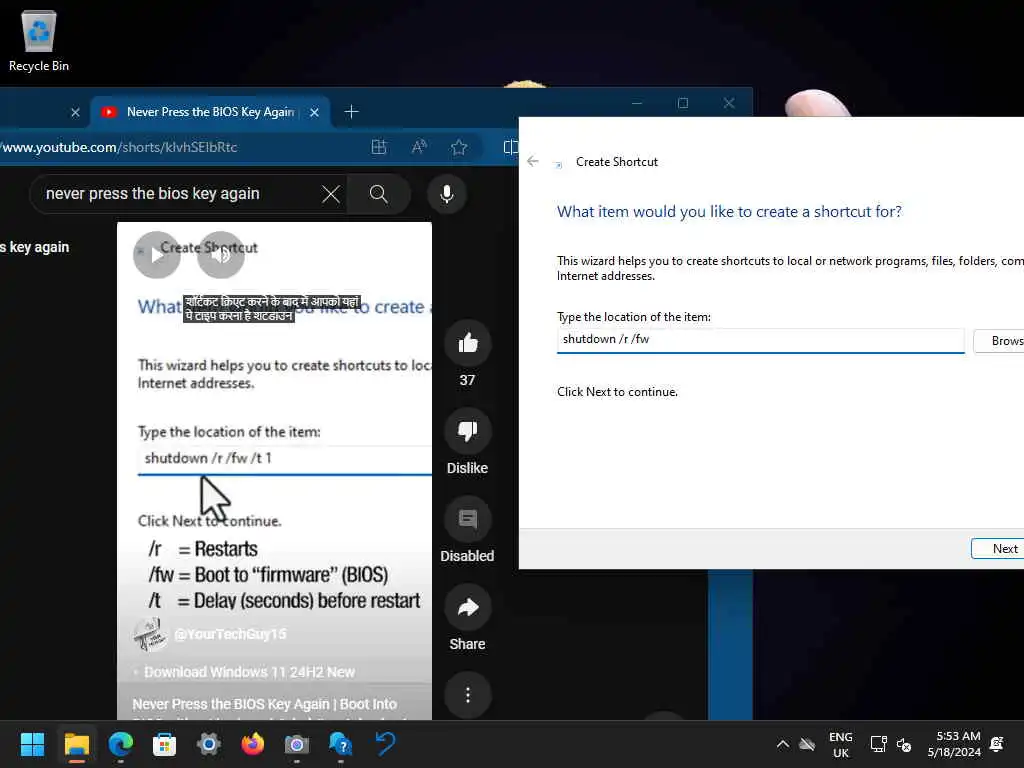
Task: Click the disabled comments icon
Action: click(x=468, y=519)
